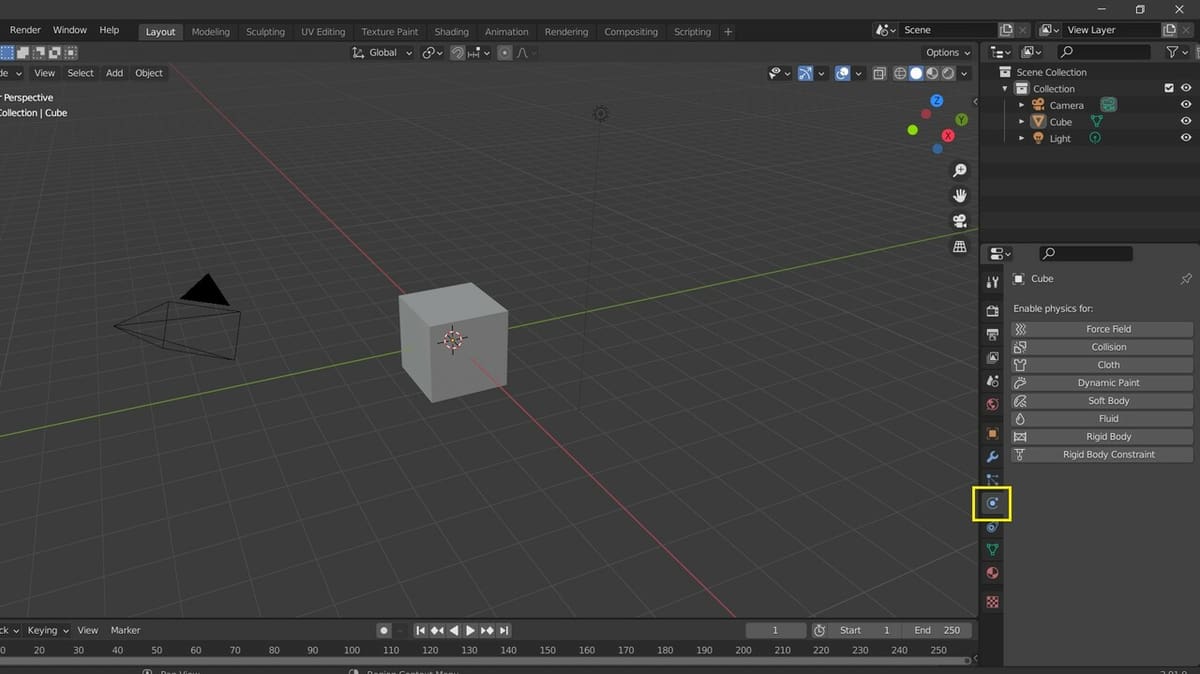Screen dimensions: 1200x674
Task: Switch to Modeling workspace tab
Action: tap(210, 32)
